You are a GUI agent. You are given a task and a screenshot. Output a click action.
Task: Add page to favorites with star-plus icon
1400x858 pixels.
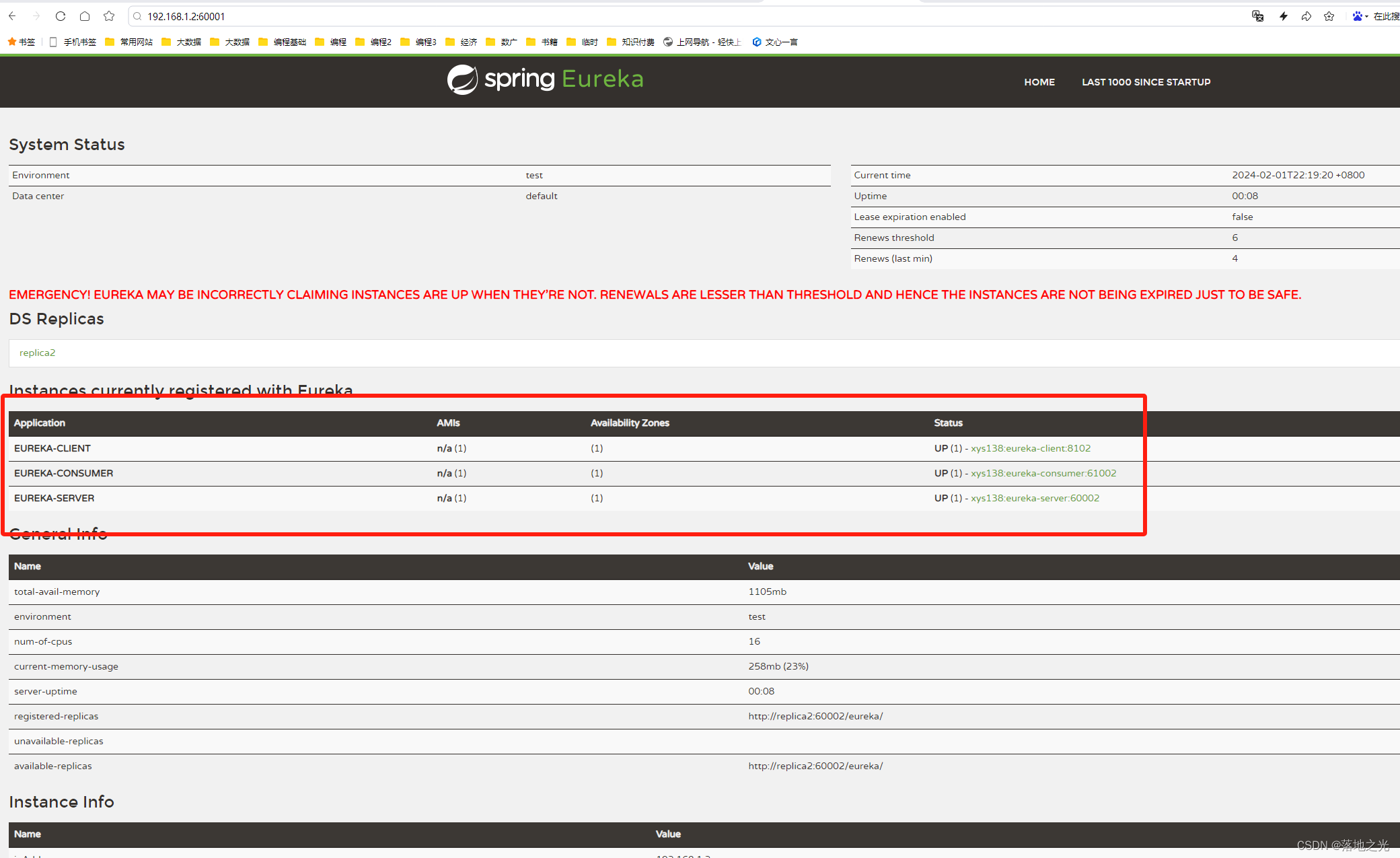pos(1329,16)
